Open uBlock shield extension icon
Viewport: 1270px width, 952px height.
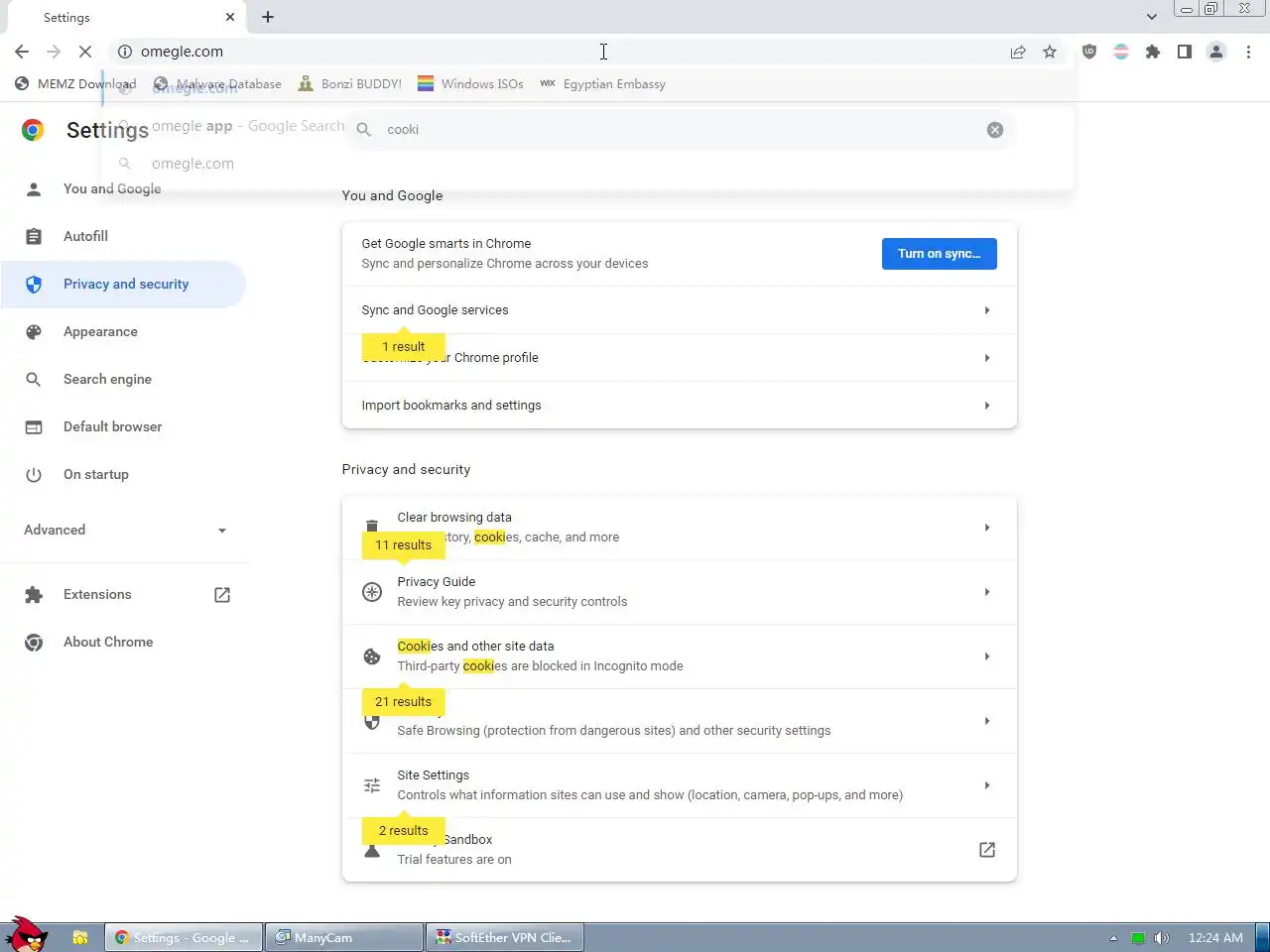coord(1089,52)
